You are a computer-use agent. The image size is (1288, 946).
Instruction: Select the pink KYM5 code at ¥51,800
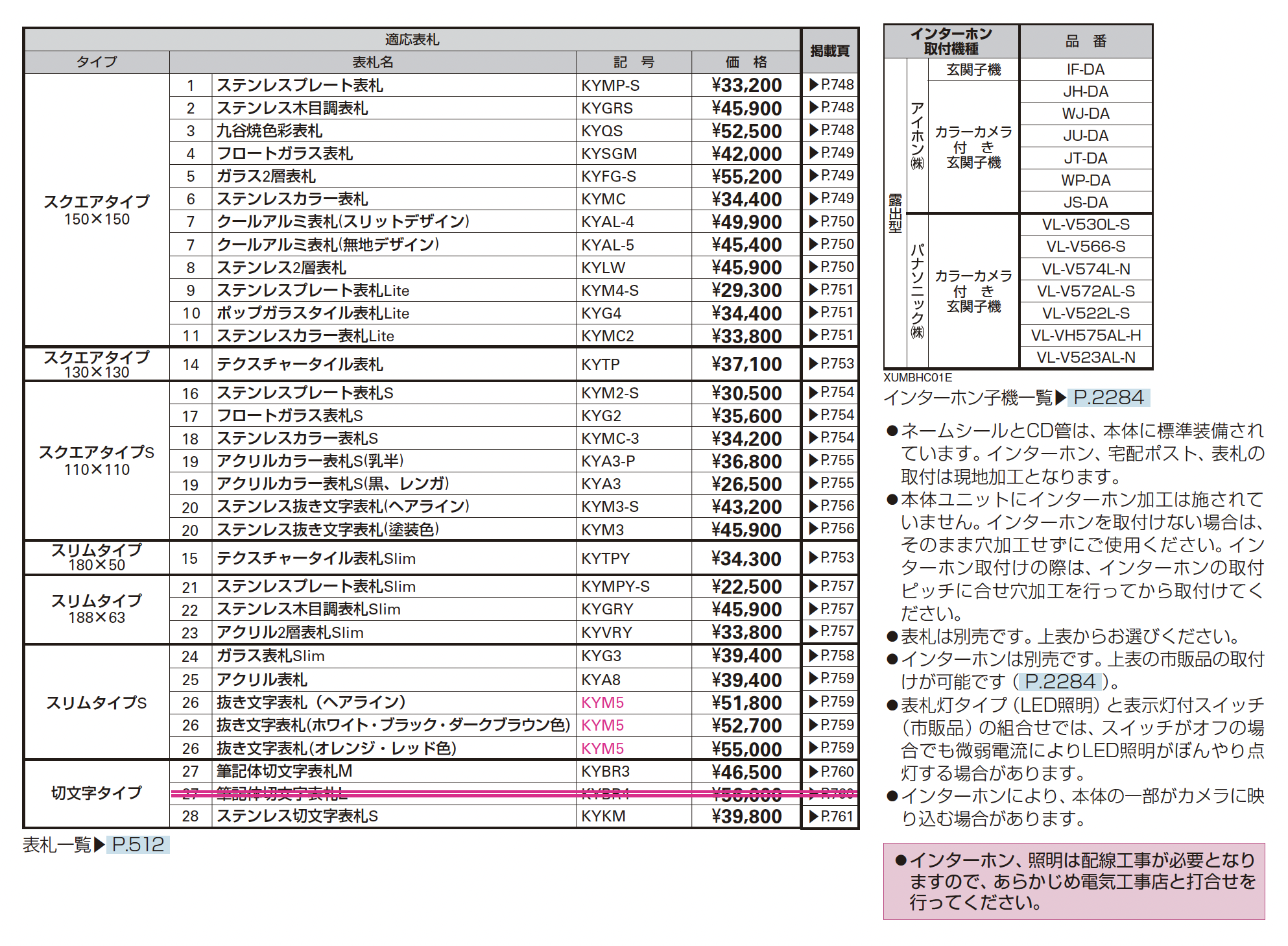click(x=602, y=703)
